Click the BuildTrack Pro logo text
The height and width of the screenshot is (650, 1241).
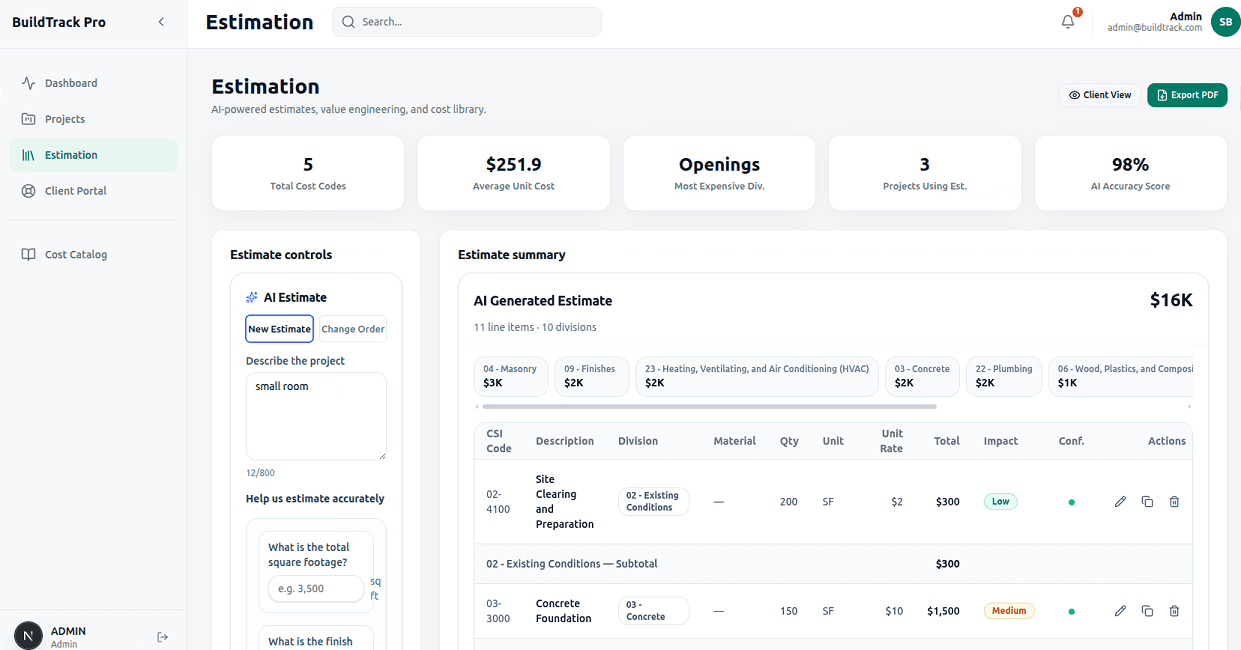point(59,22)
